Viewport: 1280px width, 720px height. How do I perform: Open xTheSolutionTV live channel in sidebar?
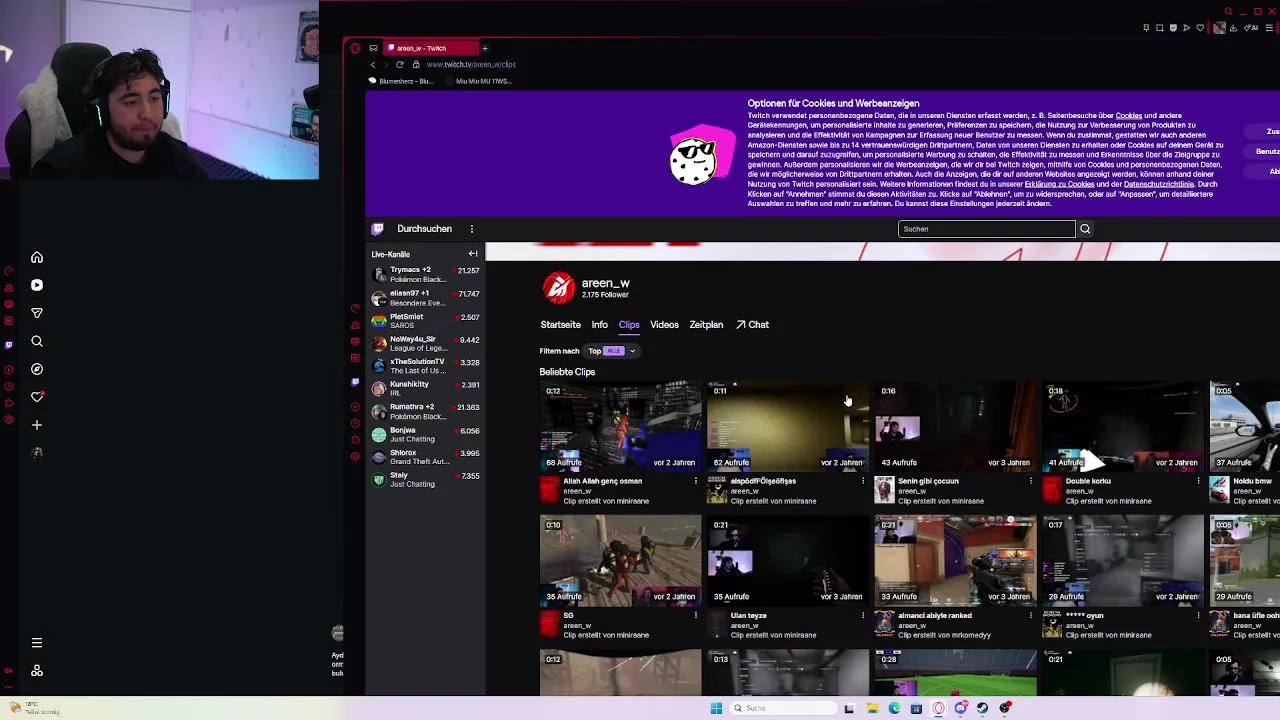pos(425,366)
